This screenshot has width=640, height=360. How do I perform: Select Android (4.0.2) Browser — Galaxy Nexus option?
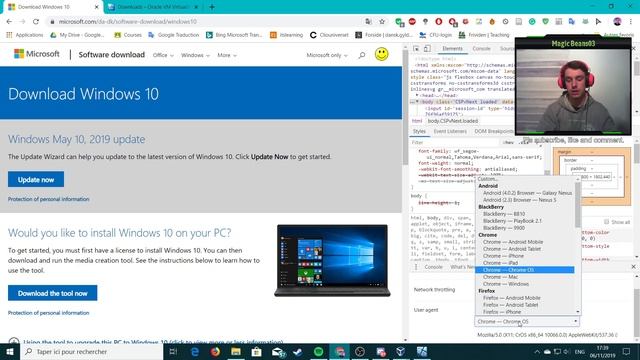(524, 193)
